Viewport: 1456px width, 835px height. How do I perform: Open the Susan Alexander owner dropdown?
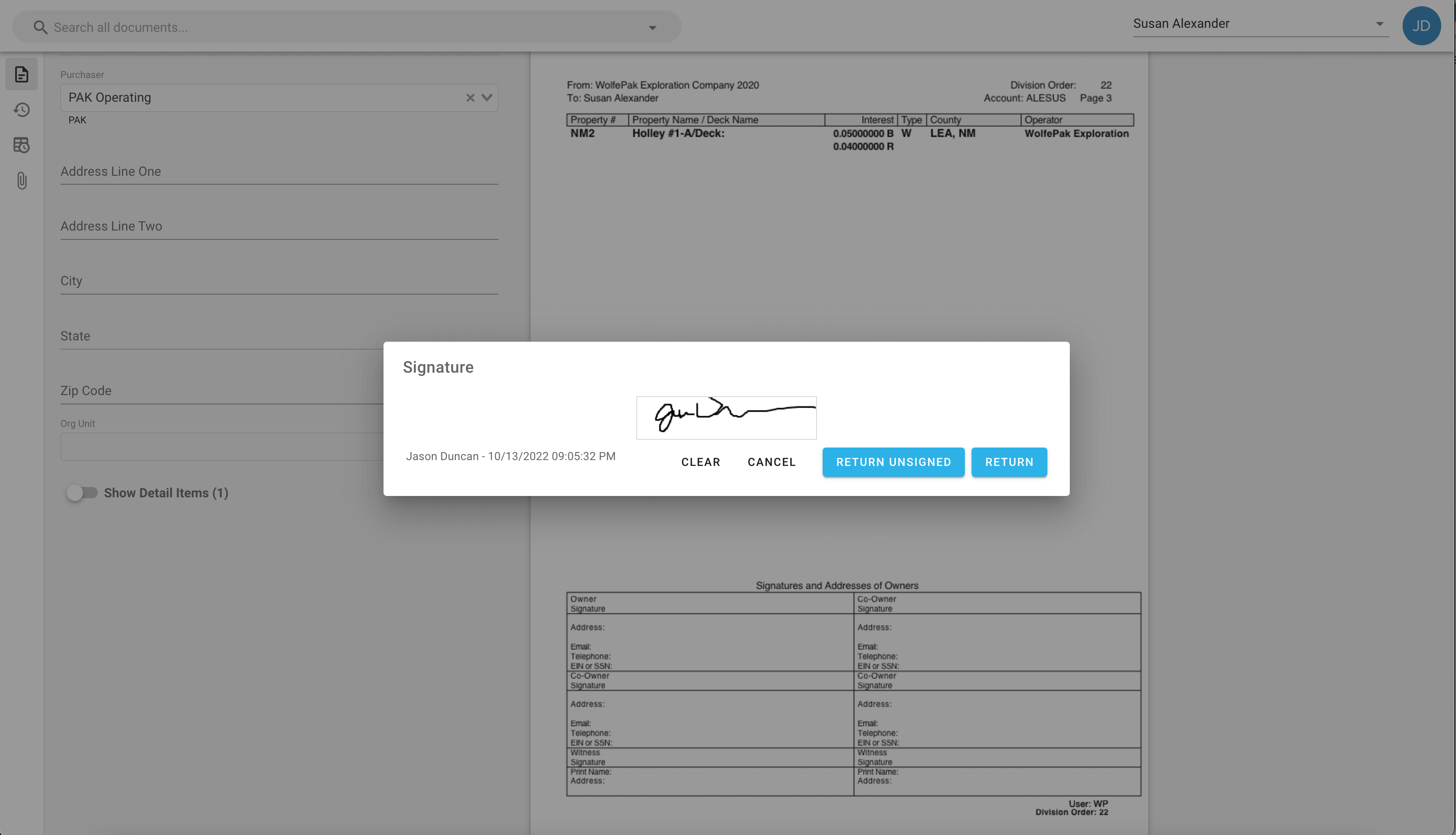1260,23
